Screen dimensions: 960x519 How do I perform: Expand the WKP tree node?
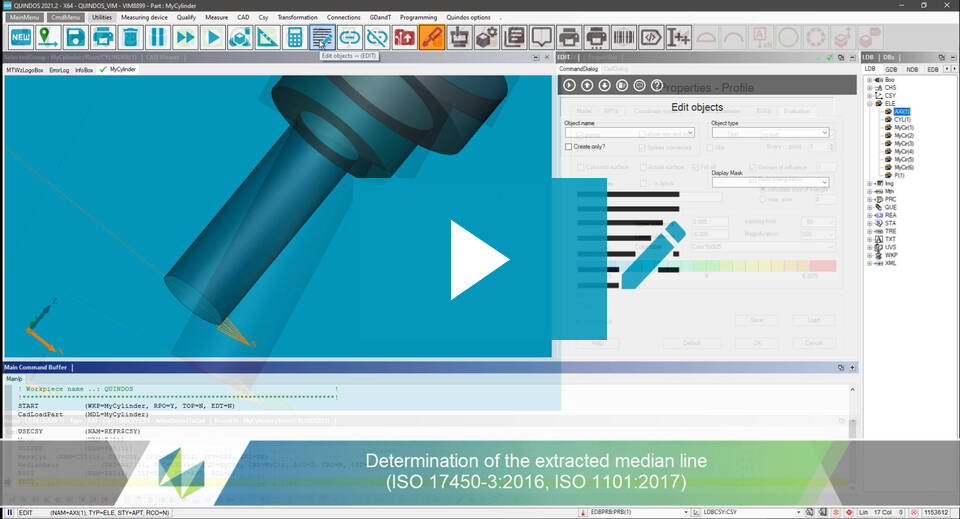(x=869, y=255)
